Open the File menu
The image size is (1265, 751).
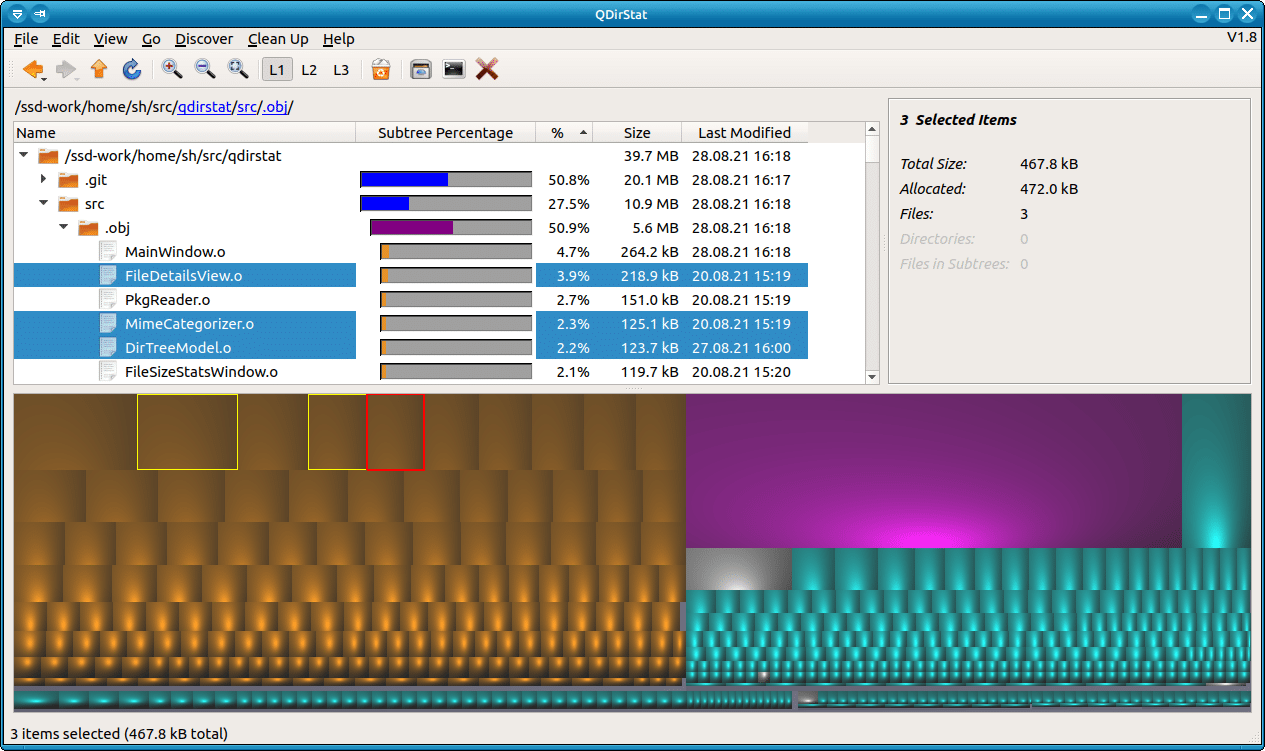pyautogui.click(x=26, y=39)
